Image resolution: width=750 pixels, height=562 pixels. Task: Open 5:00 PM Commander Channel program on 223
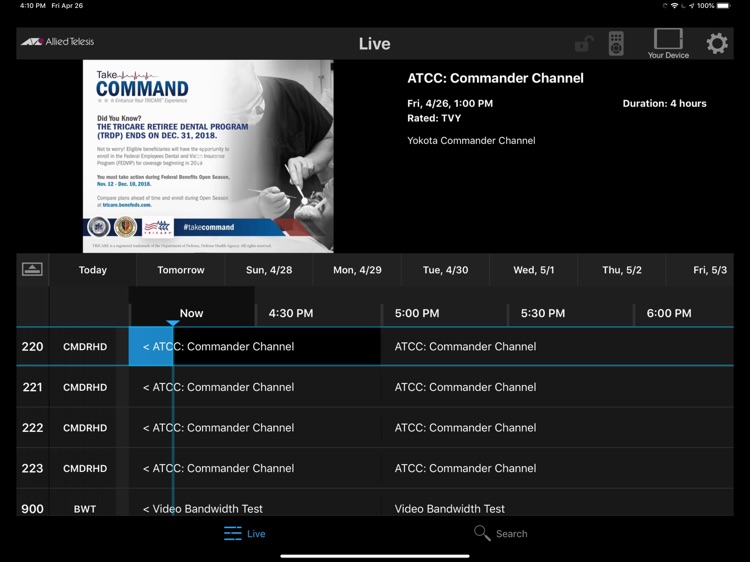tap(557, 469)
